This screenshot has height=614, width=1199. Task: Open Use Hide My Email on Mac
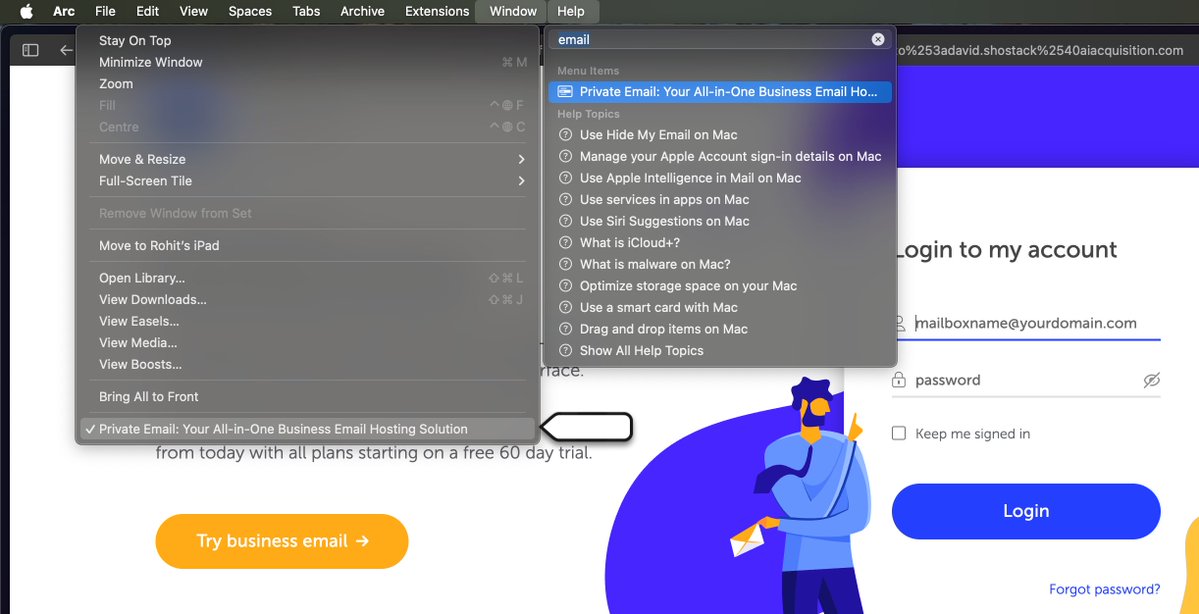[720, 135]
